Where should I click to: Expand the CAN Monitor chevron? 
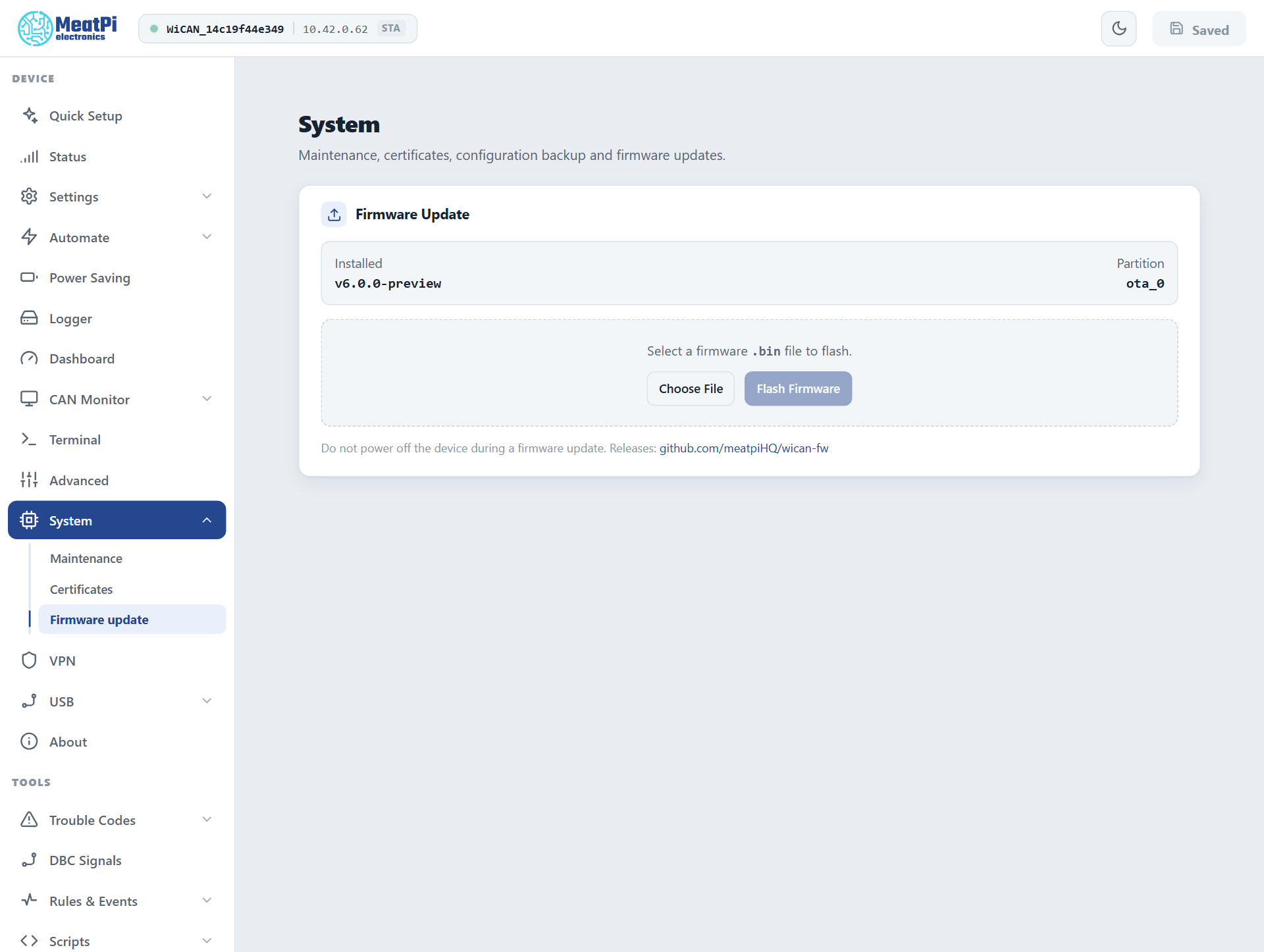tap(207, 399)
